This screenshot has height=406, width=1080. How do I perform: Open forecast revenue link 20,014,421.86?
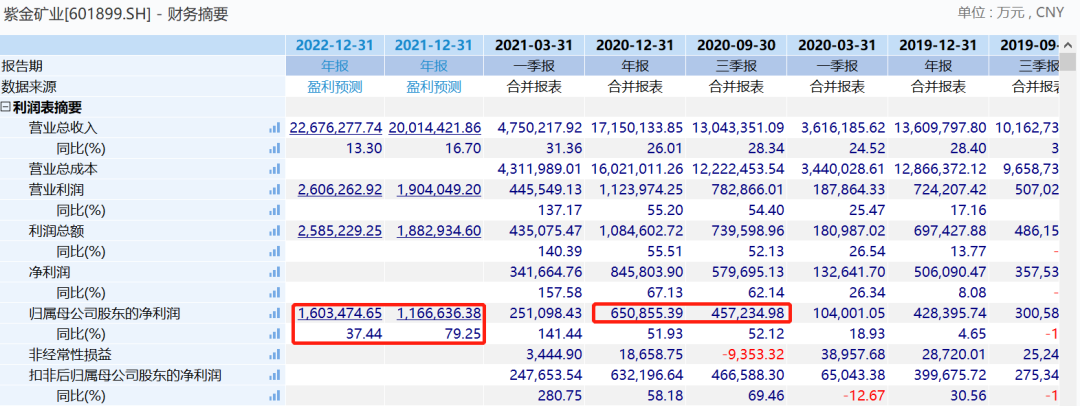[x=435, y=128]
